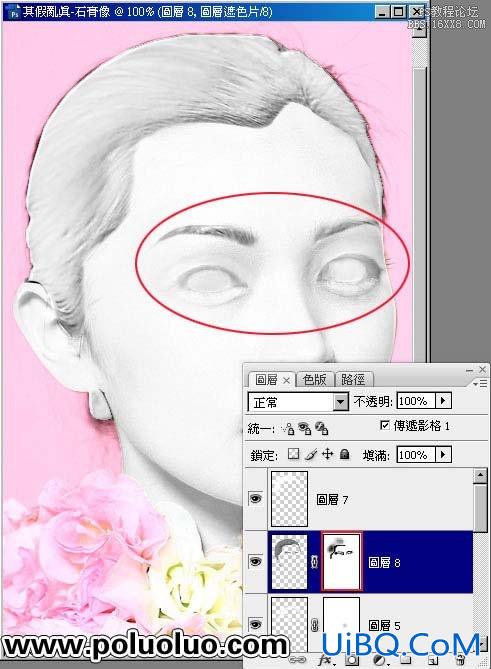Create a new group folder icon
The width and height of the screenshot is (491, 669).
click(405, 660)
